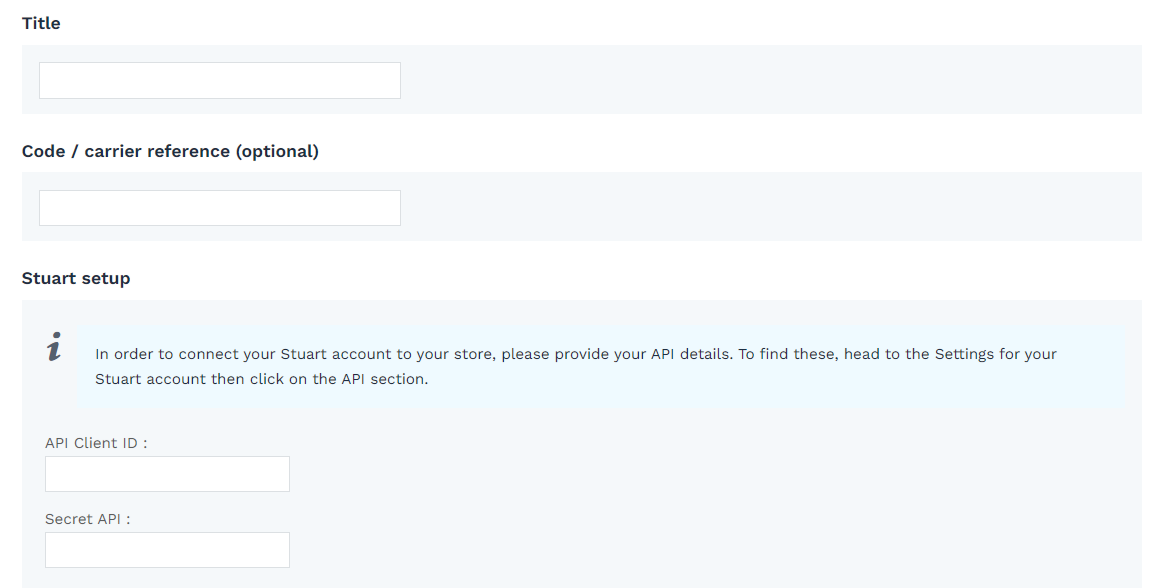This screenshot has width=1162, height=588.
Task: Click the Title input field
Action: pos(219,80)
